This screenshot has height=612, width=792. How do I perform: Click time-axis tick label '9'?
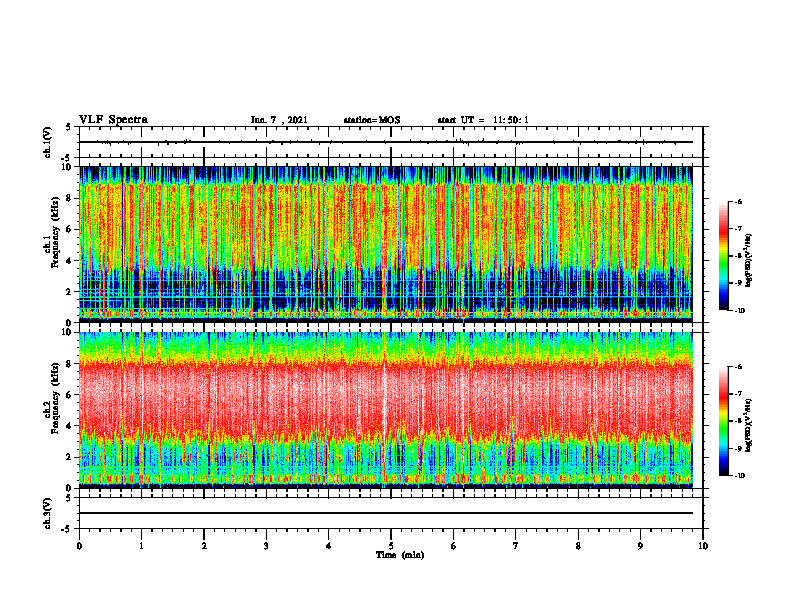[640, 546]
